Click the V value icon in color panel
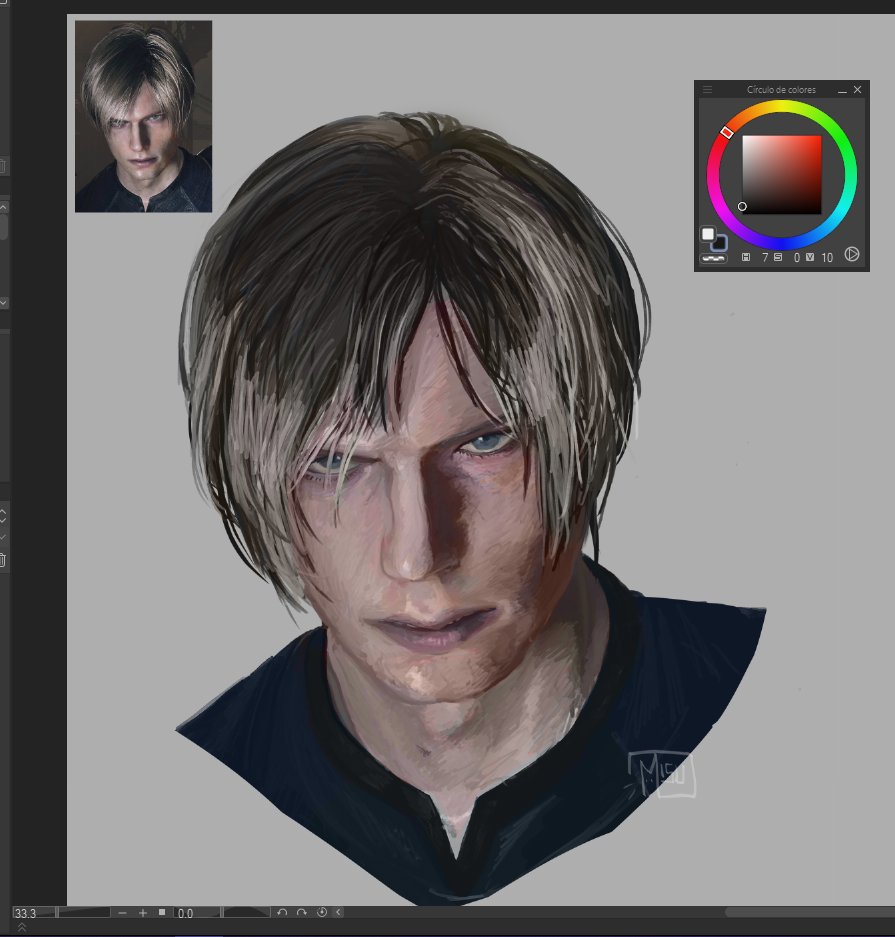Image resolution: width=895 pixels, height=937 pixels. (x=810, y=257)
